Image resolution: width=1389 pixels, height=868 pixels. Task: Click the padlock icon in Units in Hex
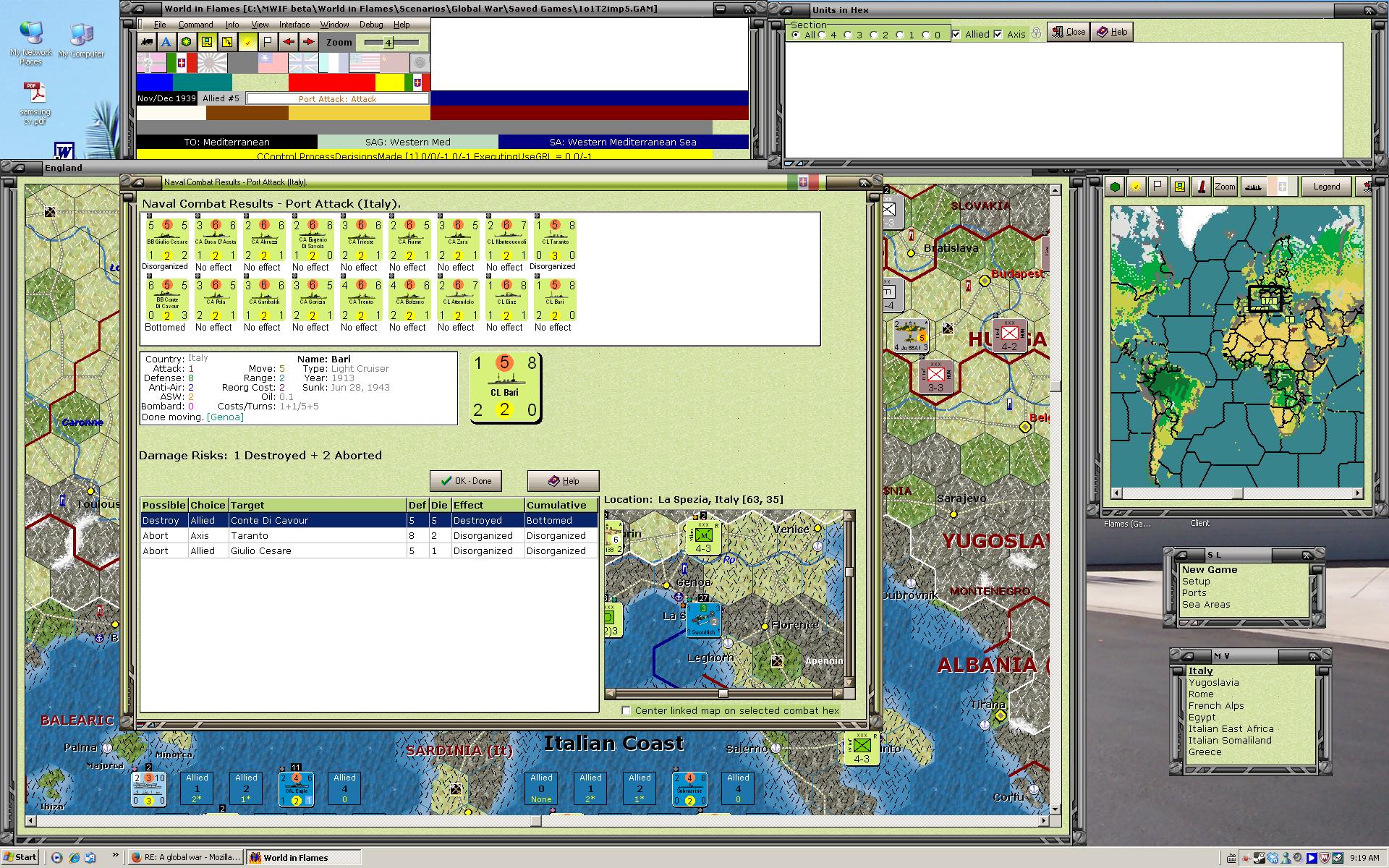coord(1036,33)
